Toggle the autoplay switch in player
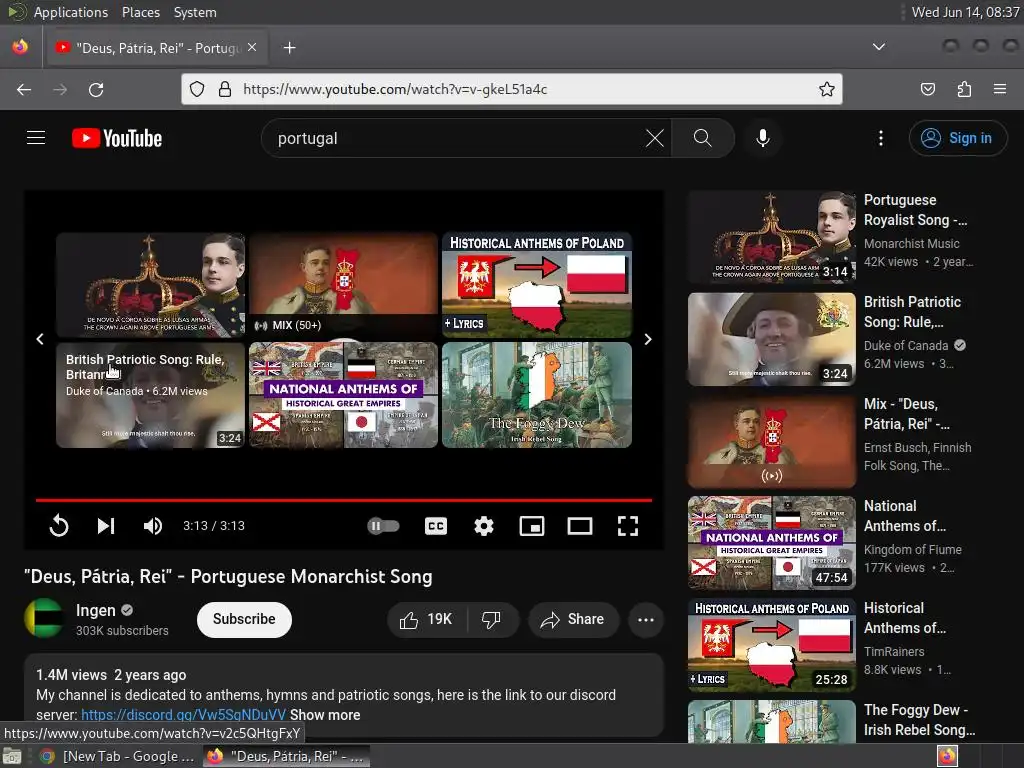The image size is (1024, 768). (x=383, y=526)
